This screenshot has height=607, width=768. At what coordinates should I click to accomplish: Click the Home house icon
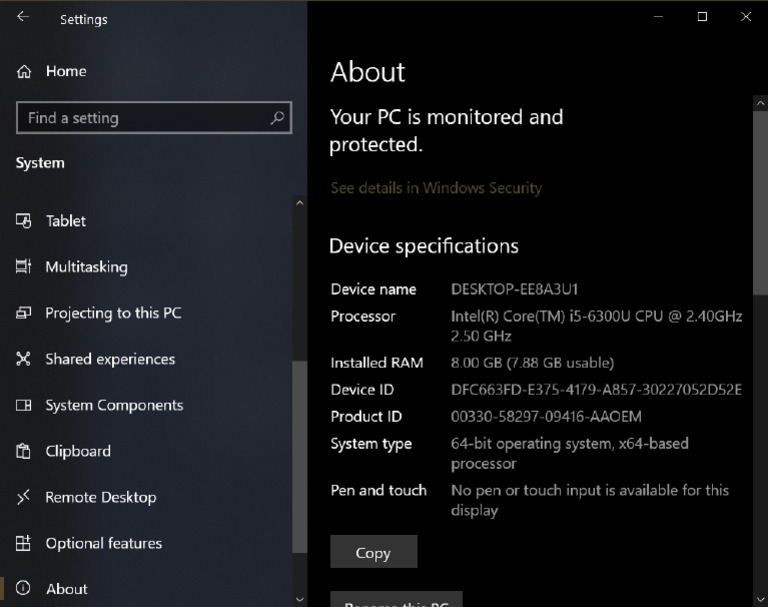24,72
